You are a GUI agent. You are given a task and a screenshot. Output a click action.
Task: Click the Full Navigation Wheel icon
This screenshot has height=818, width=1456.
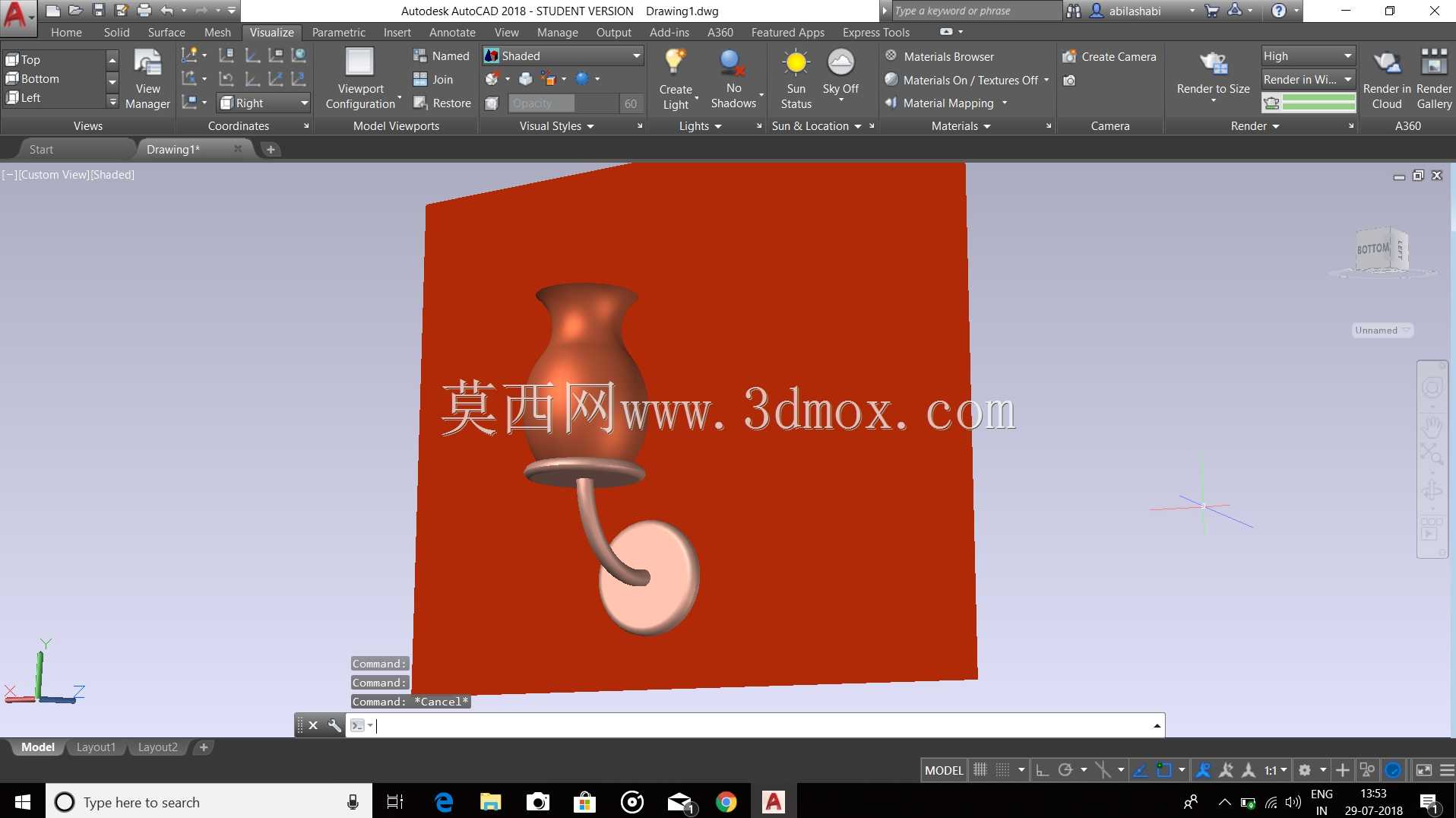1432,388
